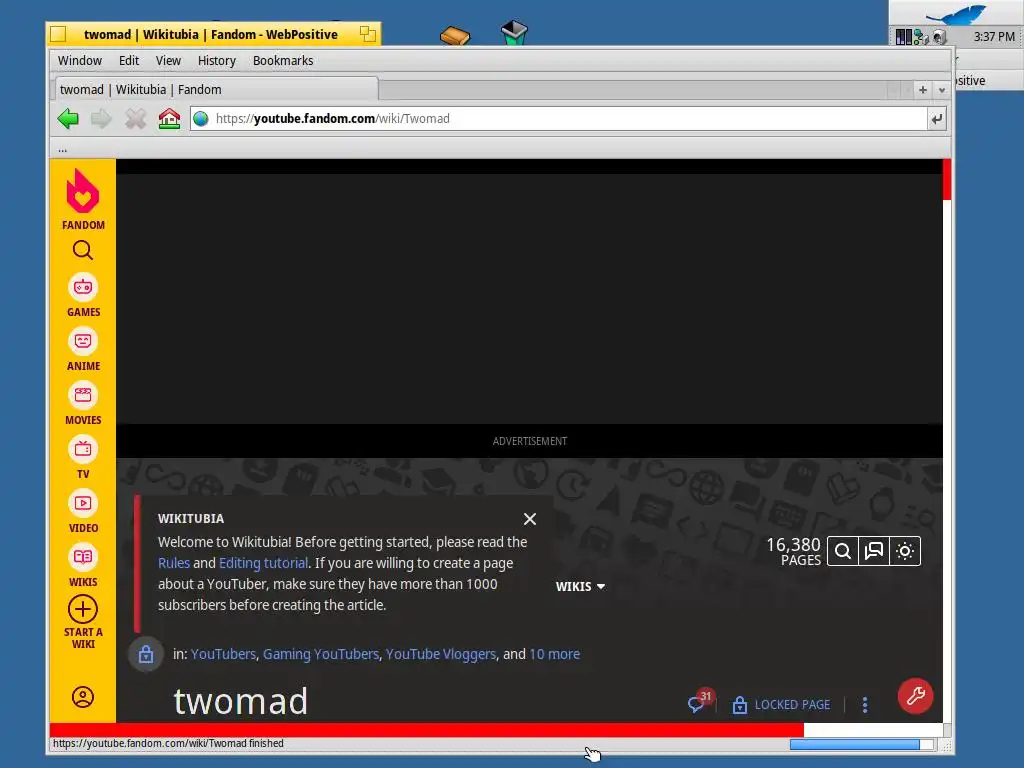Open the Editing tutorial link

[263, 563]
